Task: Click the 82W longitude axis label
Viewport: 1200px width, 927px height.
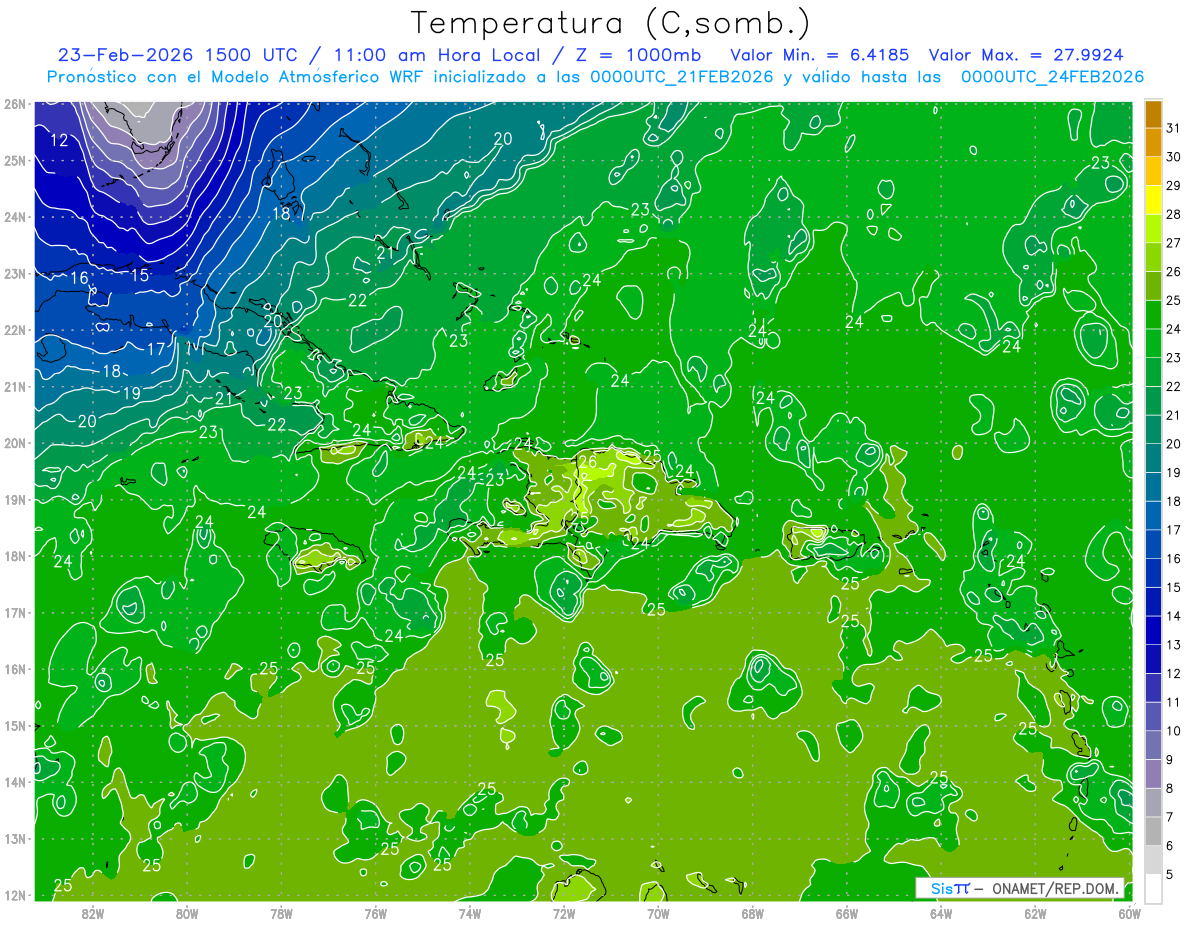Action: coord(93,913)
